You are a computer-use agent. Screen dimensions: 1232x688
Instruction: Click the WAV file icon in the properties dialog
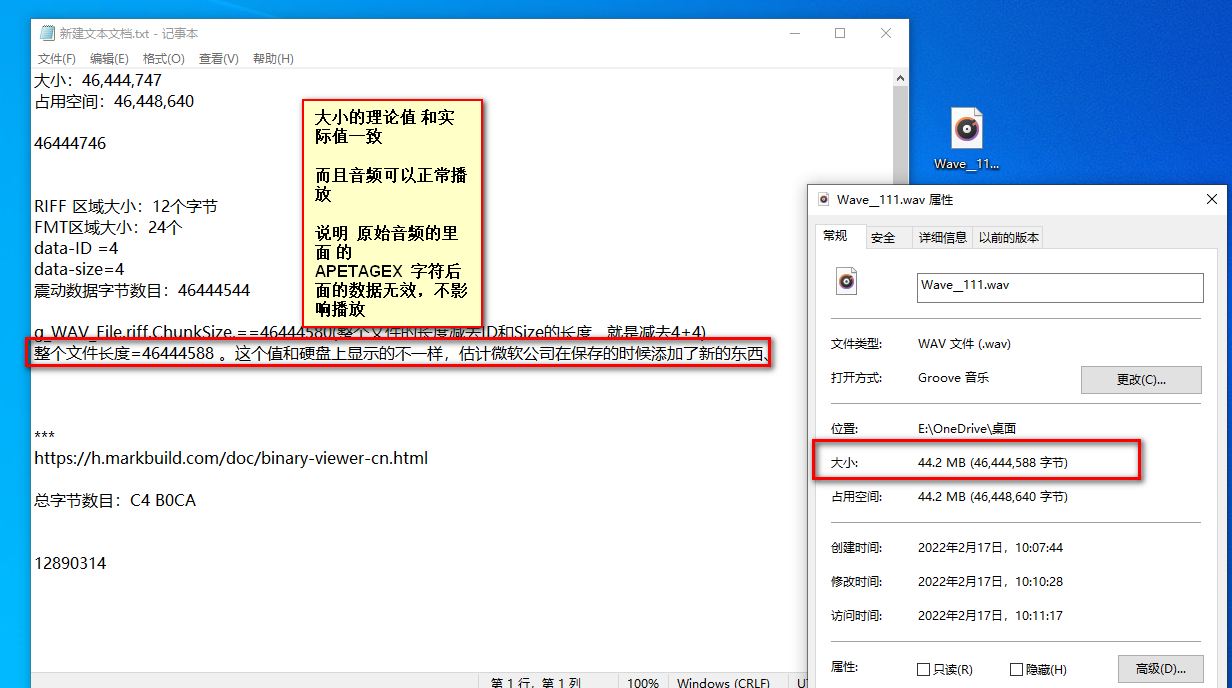point(846,281)
